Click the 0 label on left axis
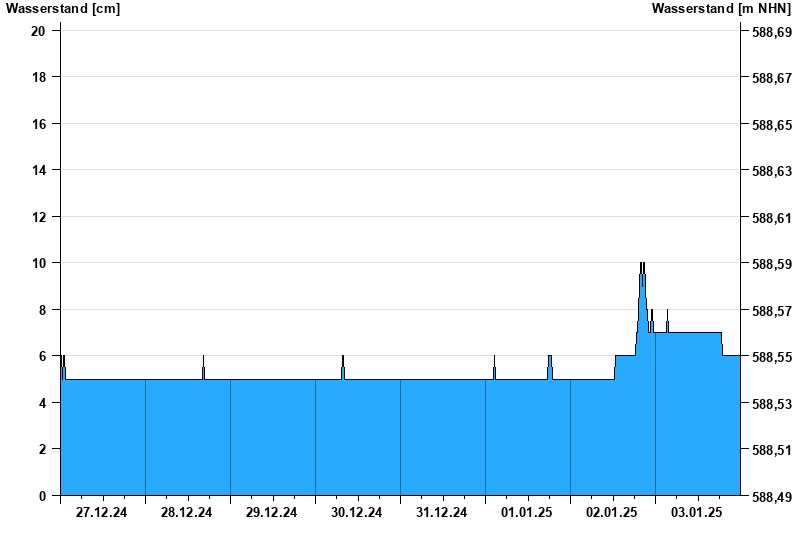 42,496
